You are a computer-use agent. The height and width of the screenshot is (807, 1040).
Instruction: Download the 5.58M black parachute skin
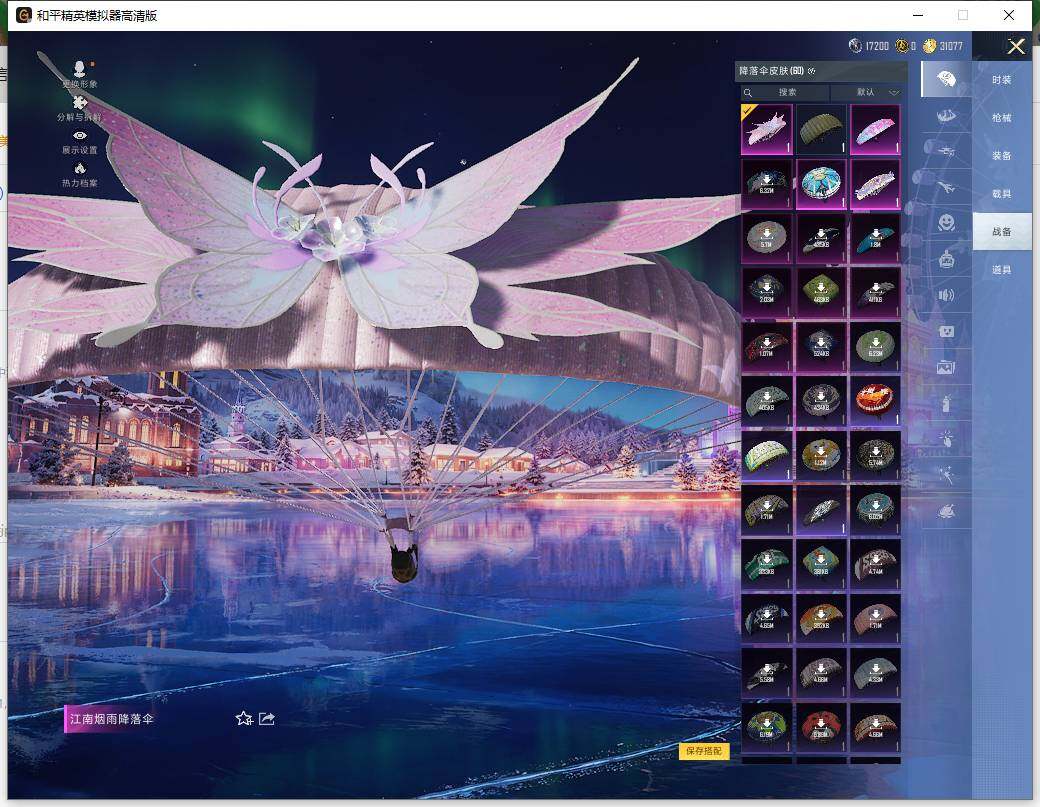[x=766, y=673]
